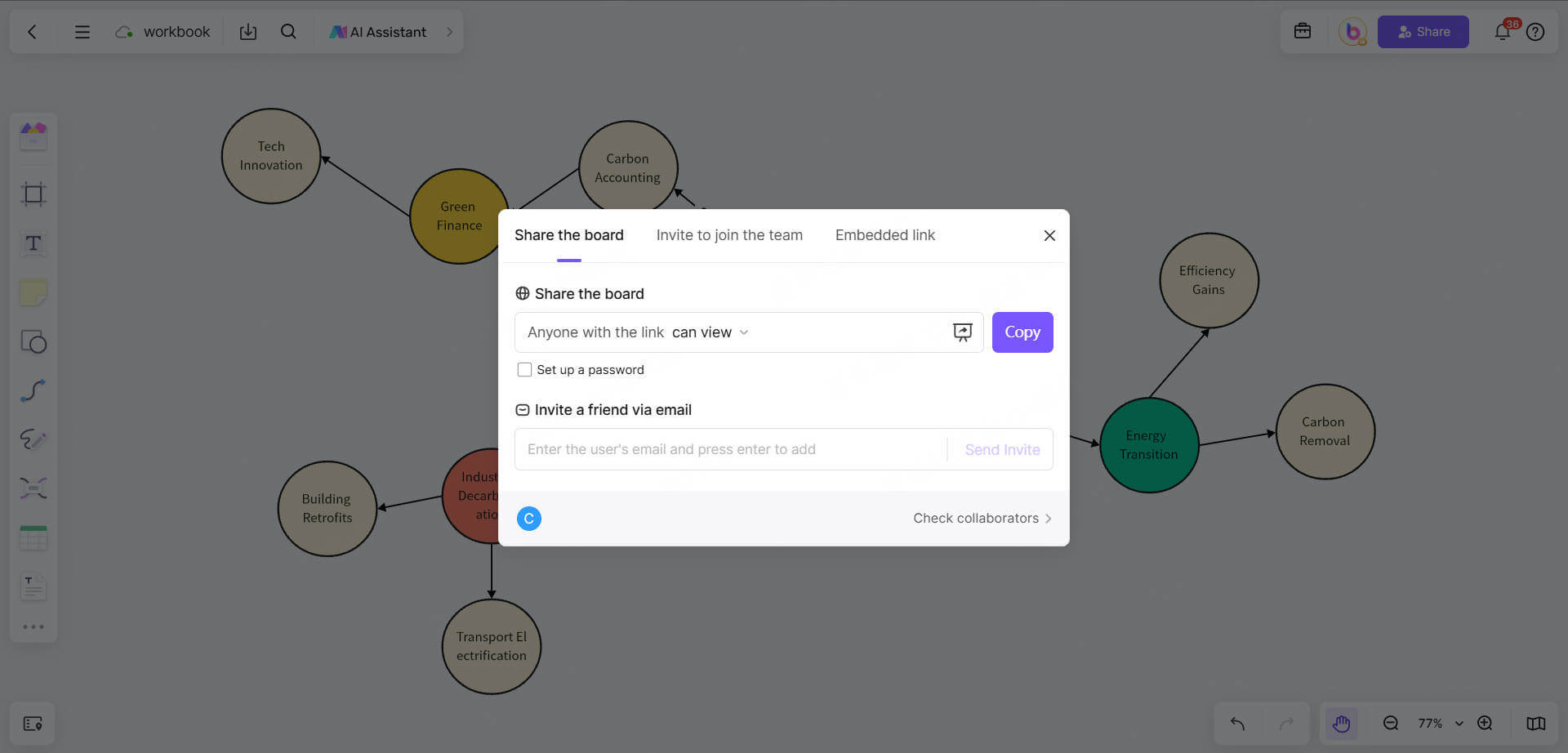The image size is (1568, 753).
Task: Select the Transport Electrification node
Action: [491, 646]
